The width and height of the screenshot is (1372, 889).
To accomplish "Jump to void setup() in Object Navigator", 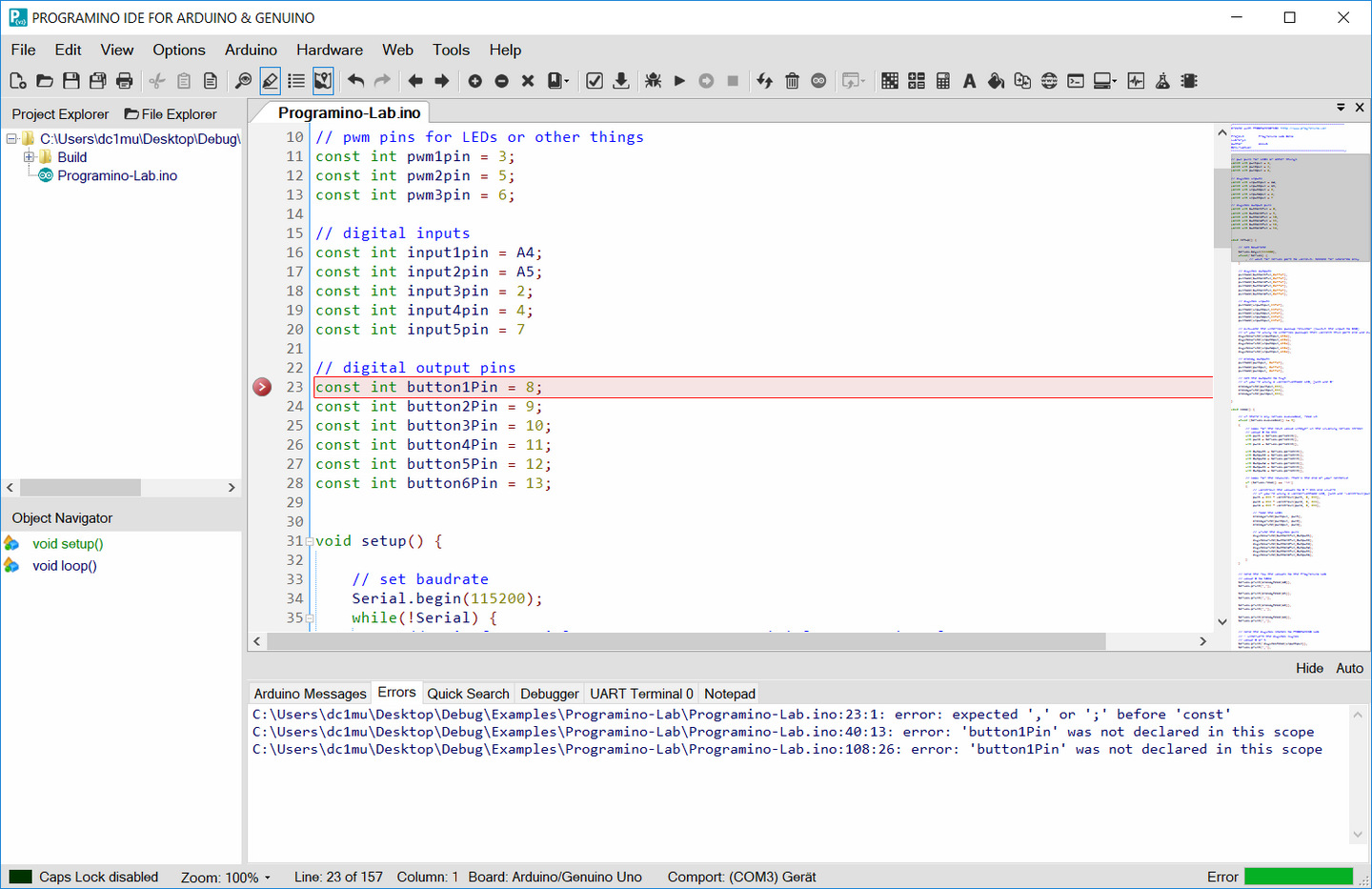I will point(68,544).
